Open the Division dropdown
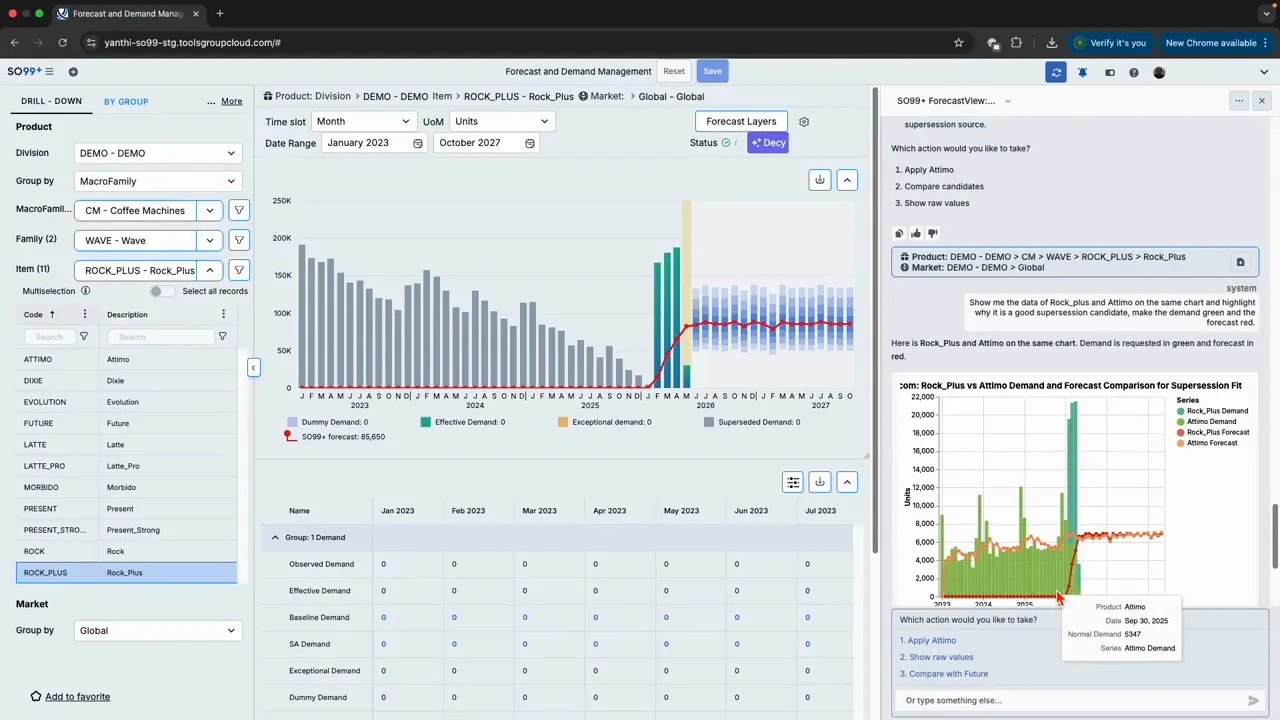This screenshot has height=720, width=1280. pyautogui.click(x=158, y=153)
